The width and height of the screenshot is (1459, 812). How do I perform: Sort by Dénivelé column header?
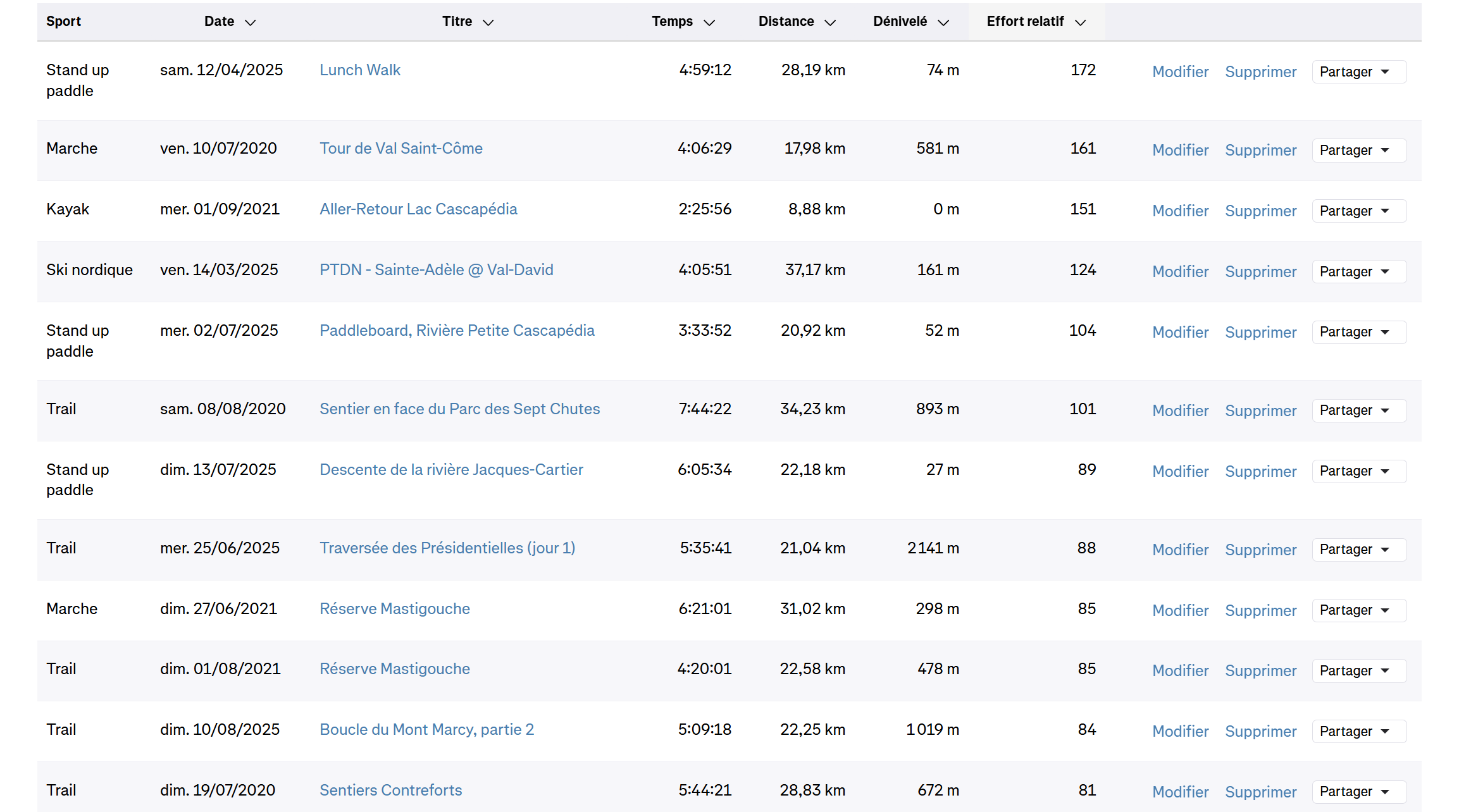coord(910,22)
